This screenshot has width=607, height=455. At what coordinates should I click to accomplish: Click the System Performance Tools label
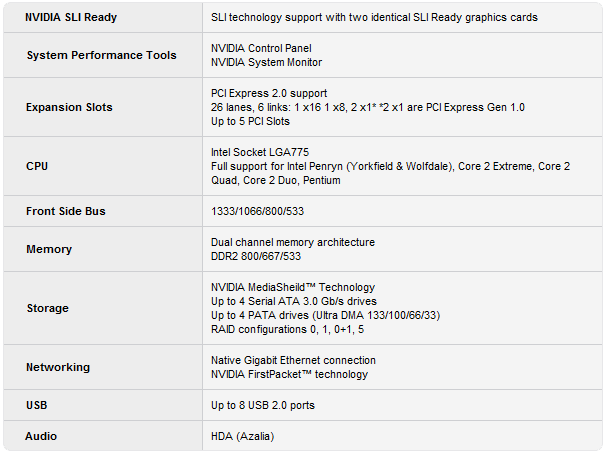[101, 55]
